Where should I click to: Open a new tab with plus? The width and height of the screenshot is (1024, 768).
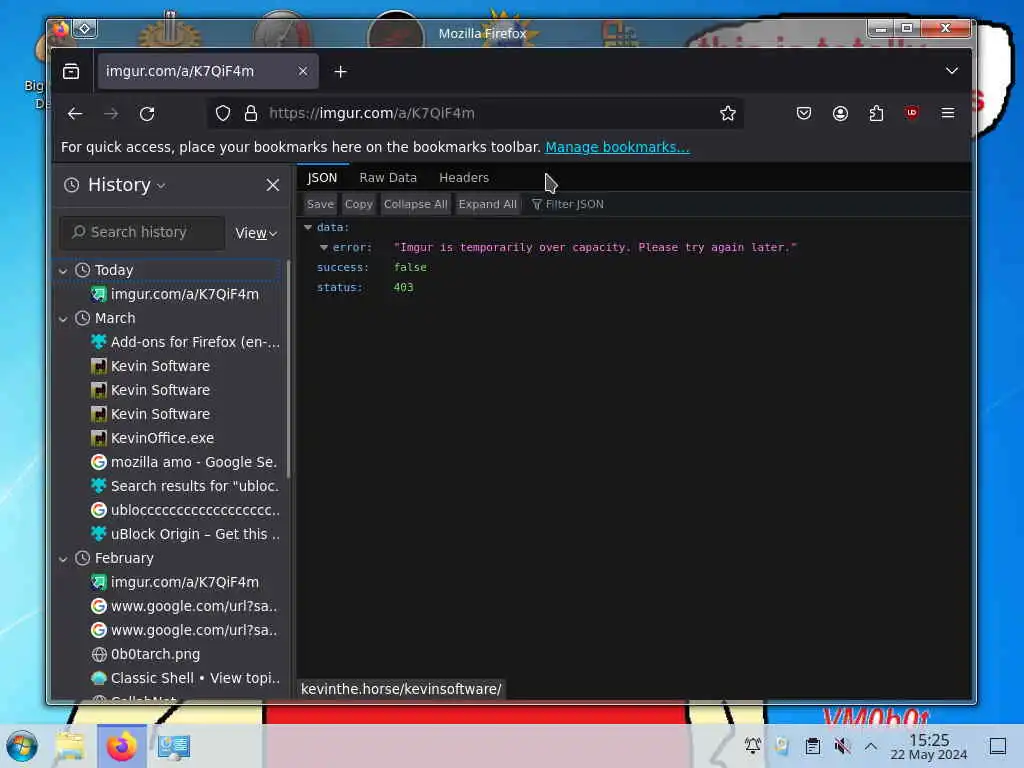340,72
